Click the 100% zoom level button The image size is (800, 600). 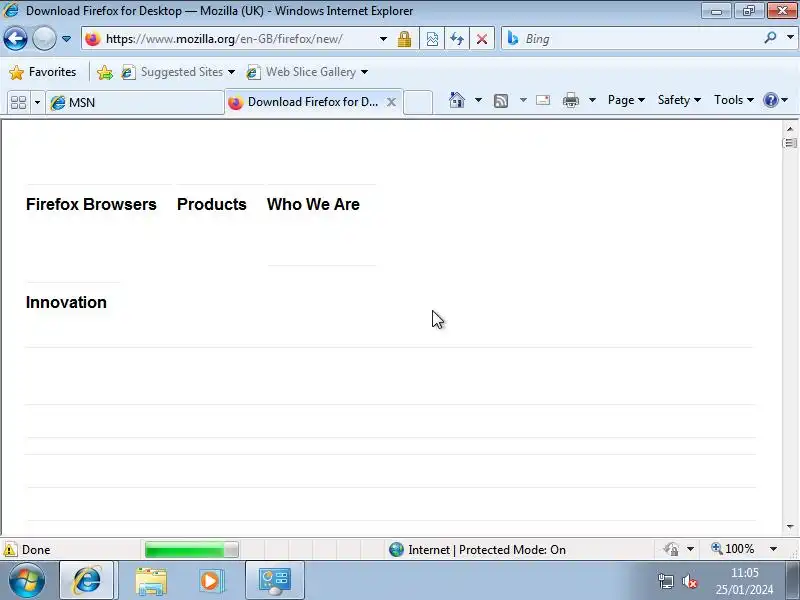tap(733, 549)
